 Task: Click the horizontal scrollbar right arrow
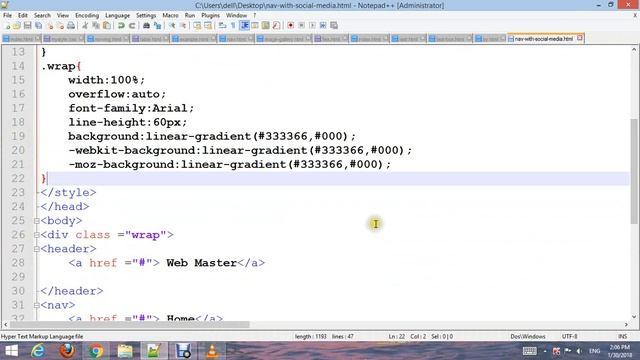coord(626,324)
